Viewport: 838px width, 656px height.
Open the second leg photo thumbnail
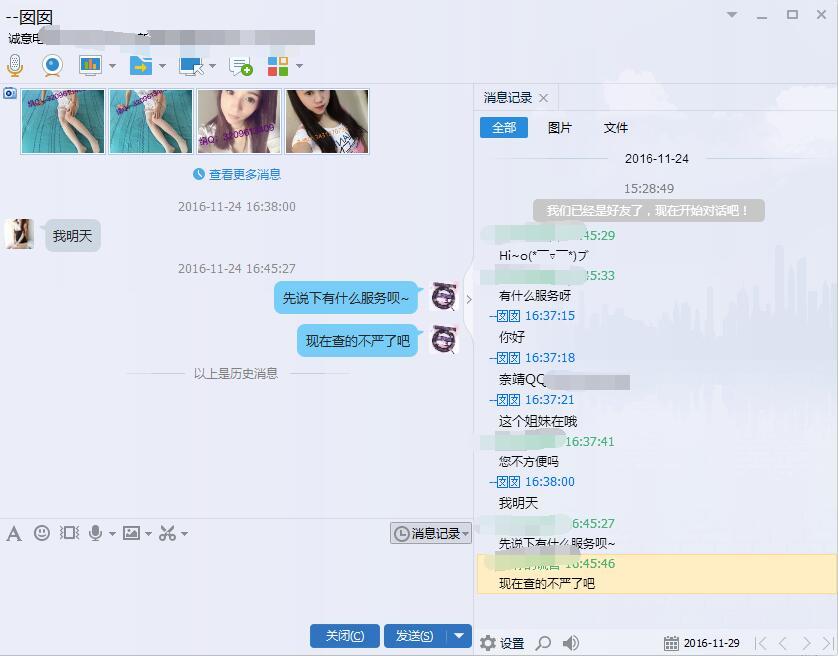151,121
